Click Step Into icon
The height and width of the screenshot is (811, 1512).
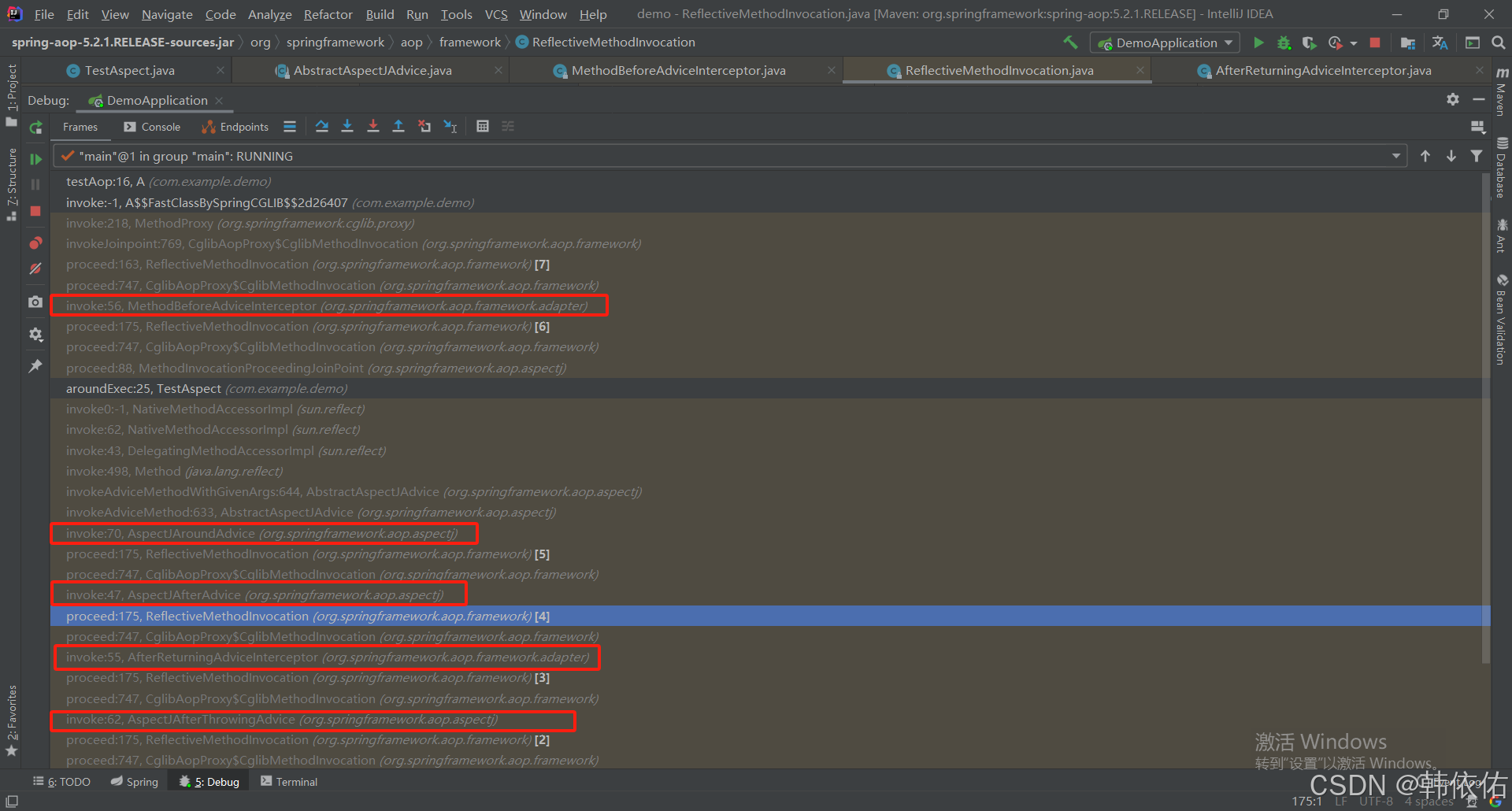[x=347, y=127]
